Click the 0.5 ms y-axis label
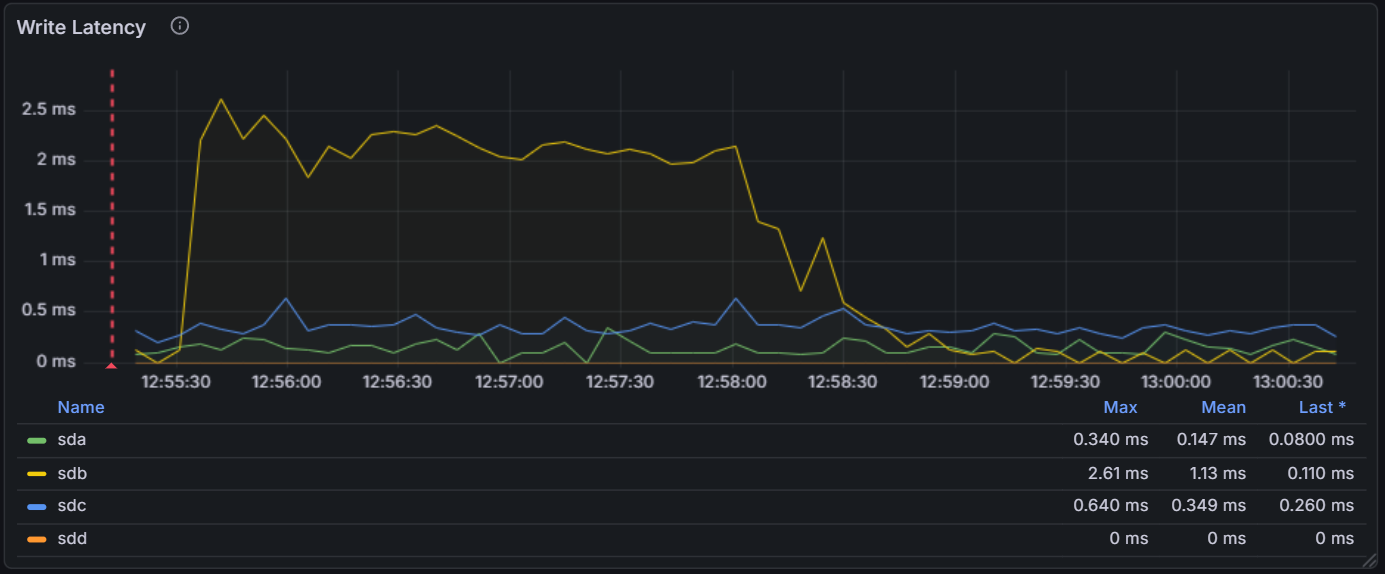The height and width of the screenshot is (574, 1385). 49,310
